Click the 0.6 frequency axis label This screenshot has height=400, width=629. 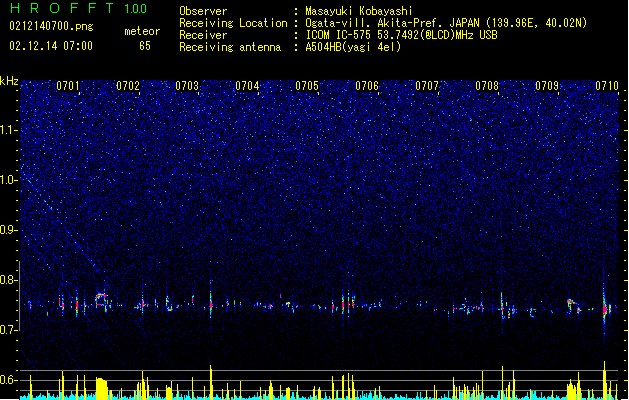pyautogui.click(x=9, y=380)
